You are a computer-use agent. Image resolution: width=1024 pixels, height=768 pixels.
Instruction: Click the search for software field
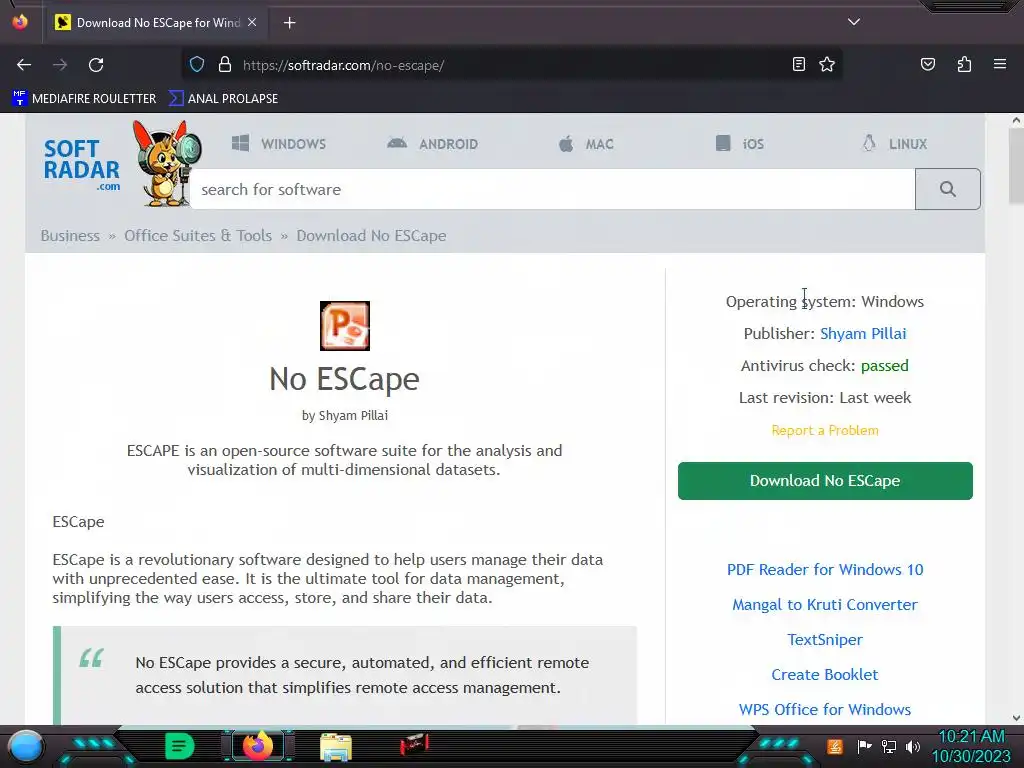[x=552, y=189]
